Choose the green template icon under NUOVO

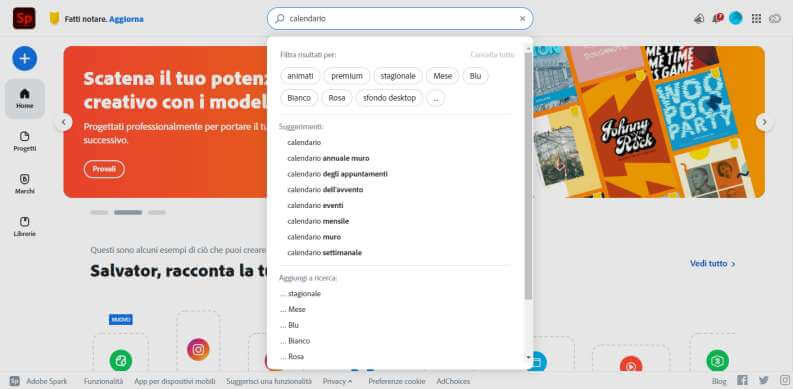coord(121,361)
